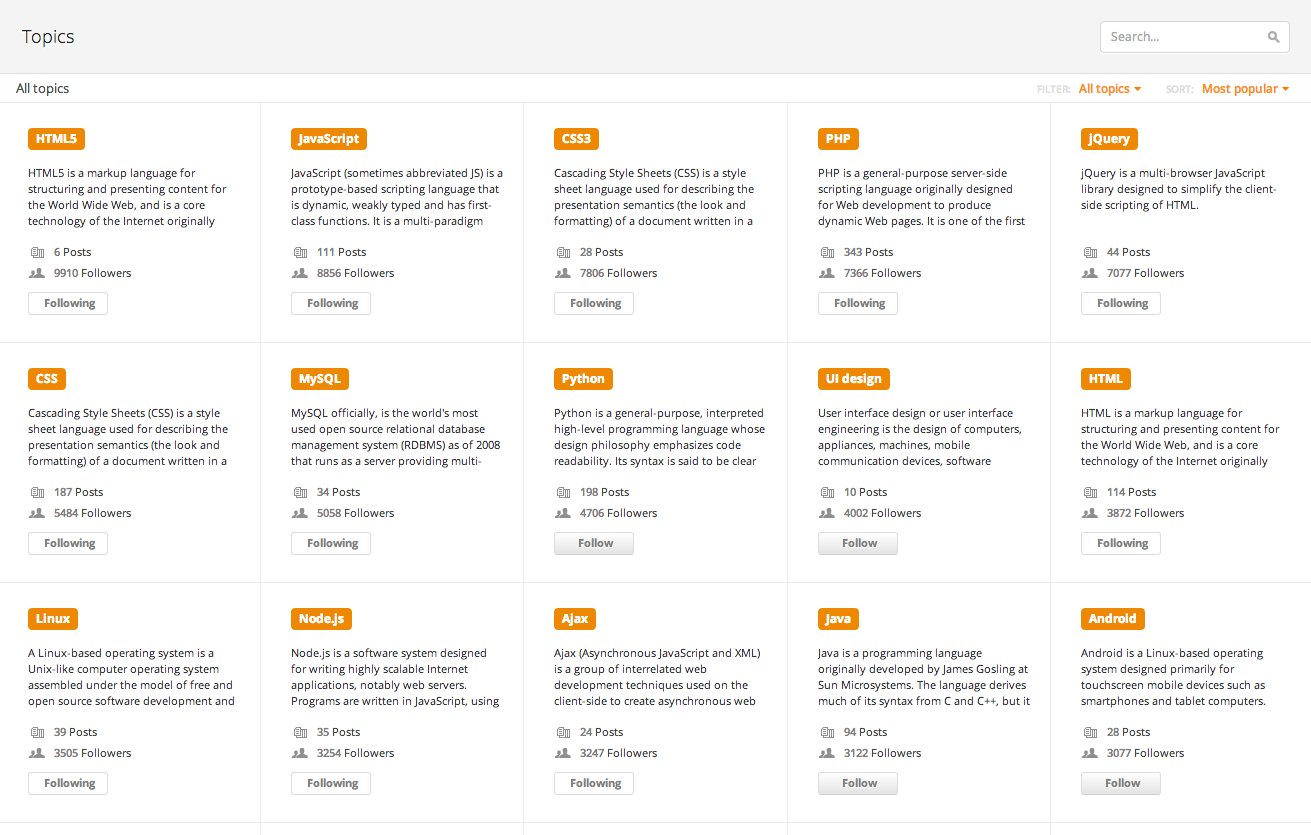Click '3122 Followers' on Java card

click(x=882, y=753)
